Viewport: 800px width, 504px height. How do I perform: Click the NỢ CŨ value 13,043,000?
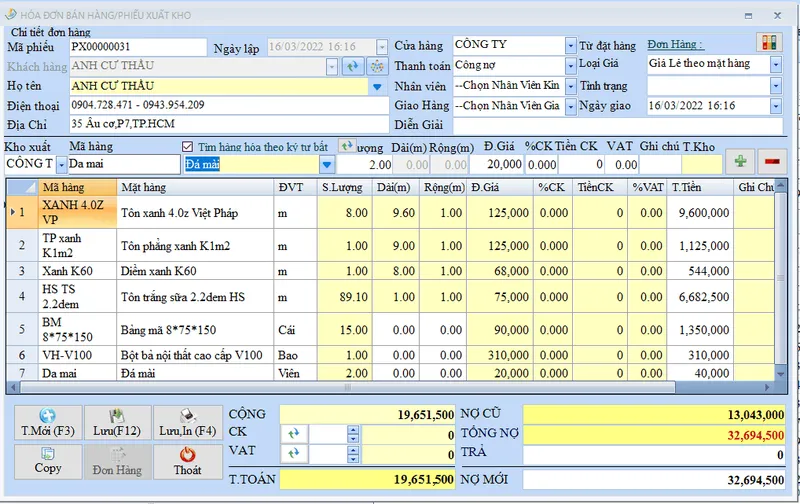point(654,415)
